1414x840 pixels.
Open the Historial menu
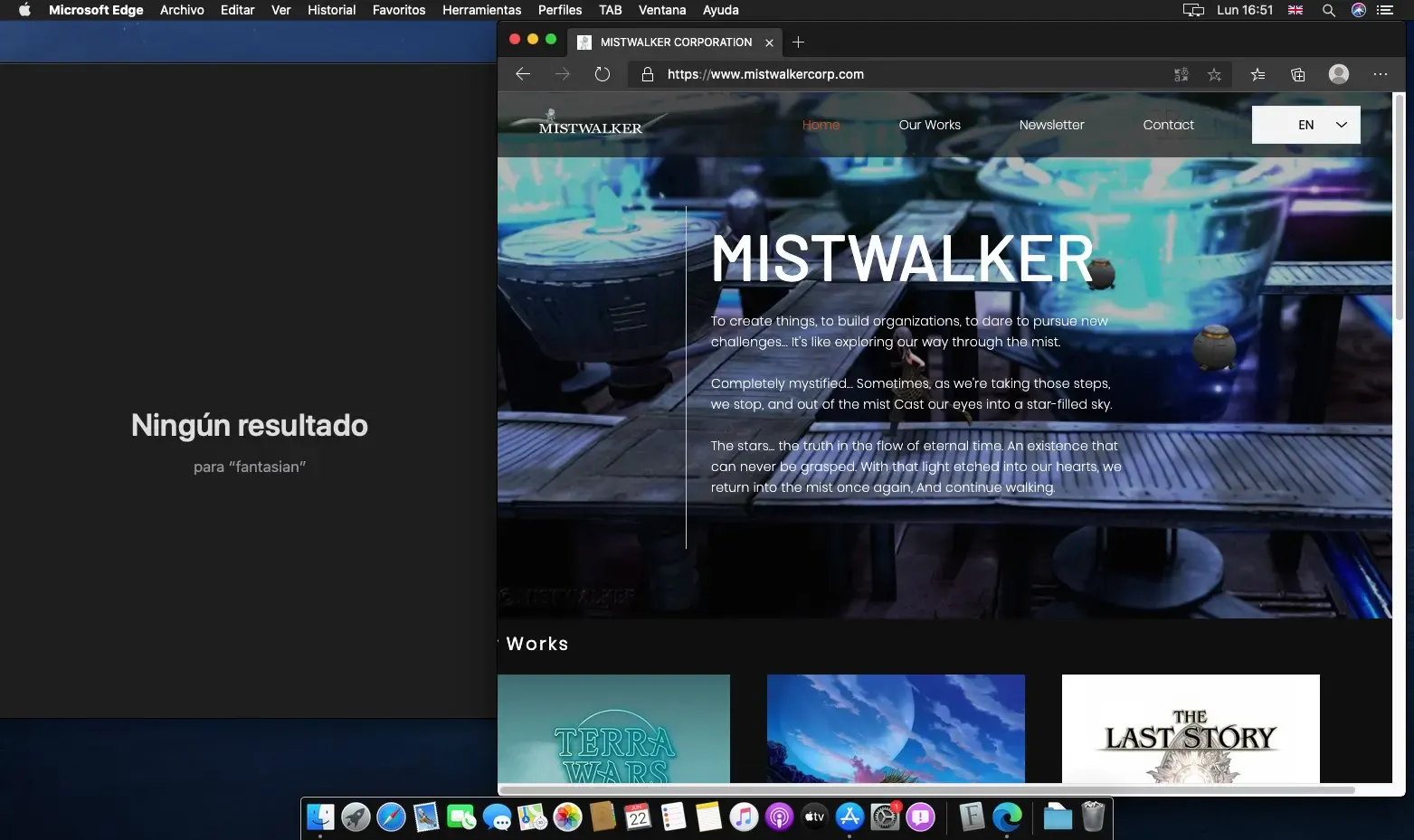(x=331, y=10)
